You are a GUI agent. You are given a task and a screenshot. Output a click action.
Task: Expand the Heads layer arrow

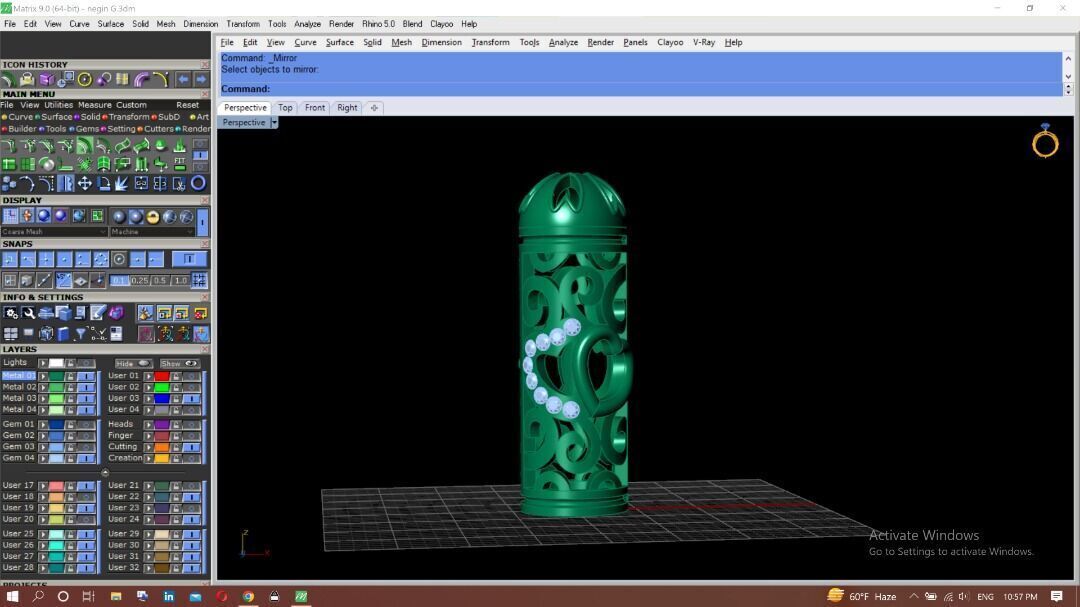(x=148, y=424)
